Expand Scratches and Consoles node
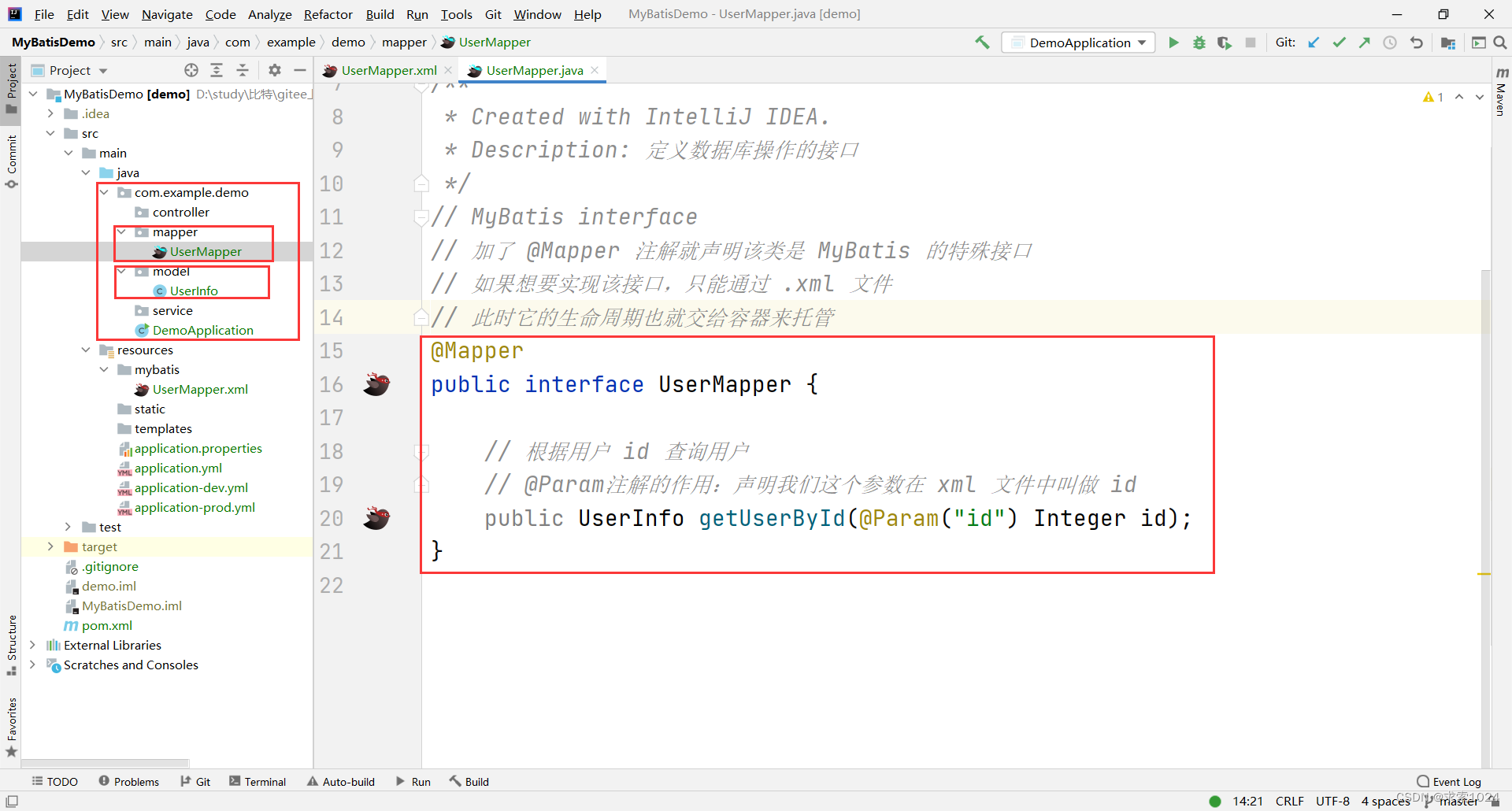 tap(32, 665)
